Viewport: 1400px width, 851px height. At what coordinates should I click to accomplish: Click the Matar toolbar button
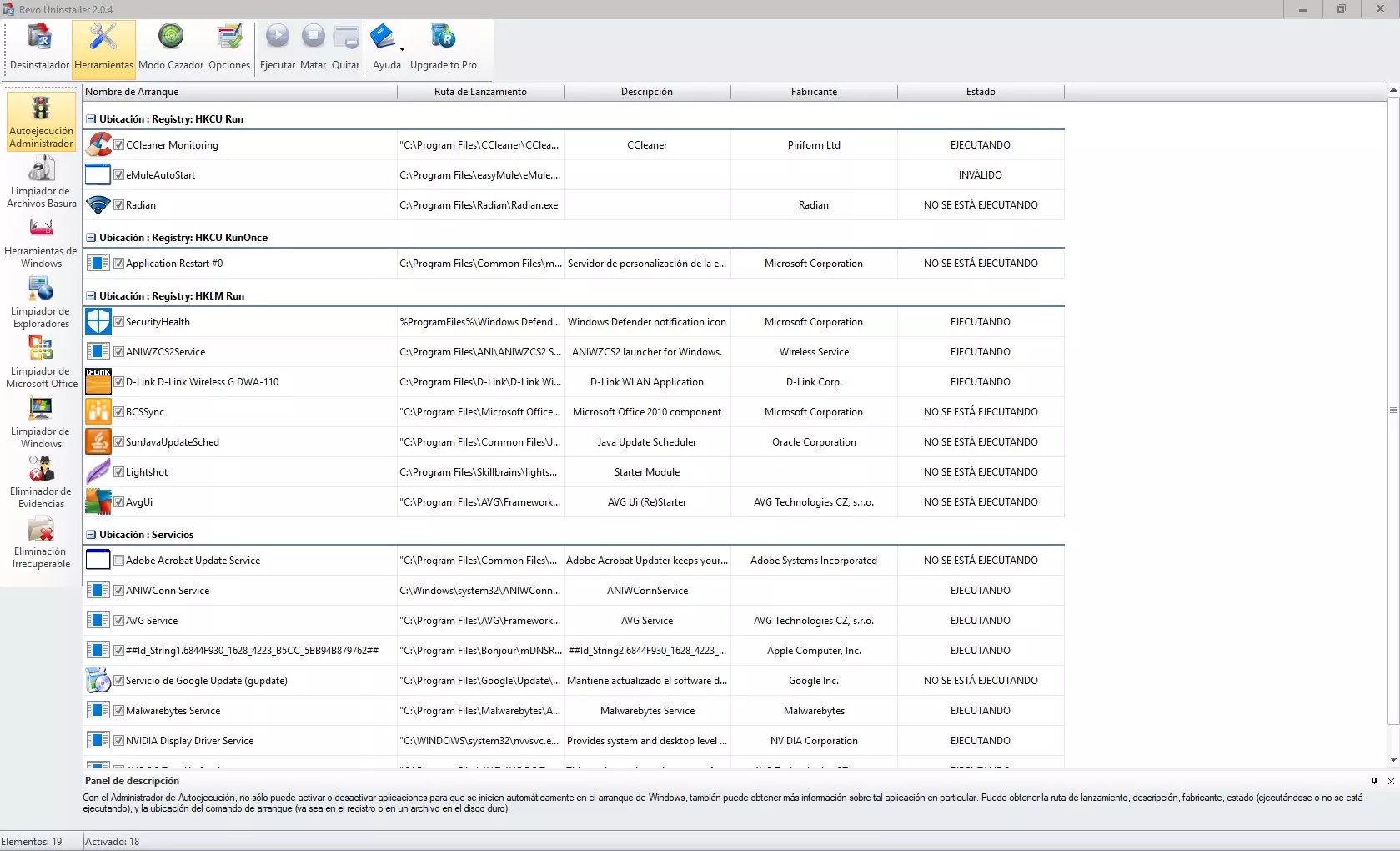pos(313,47)
